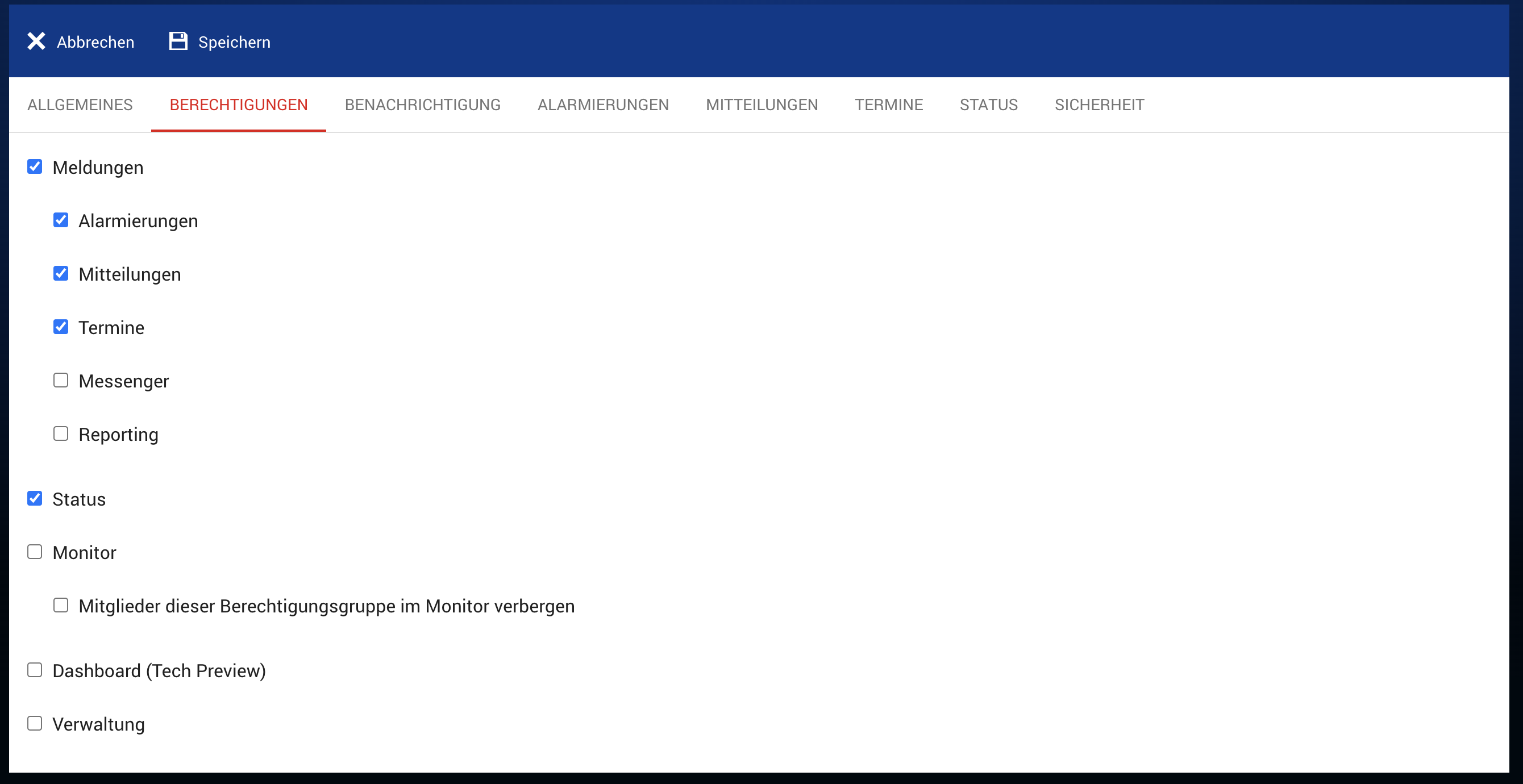Image resolution: width=1523 pixels, height=784 pixels.
Task: Open the Alarmierungen tab
Action: tap(602, 105)
